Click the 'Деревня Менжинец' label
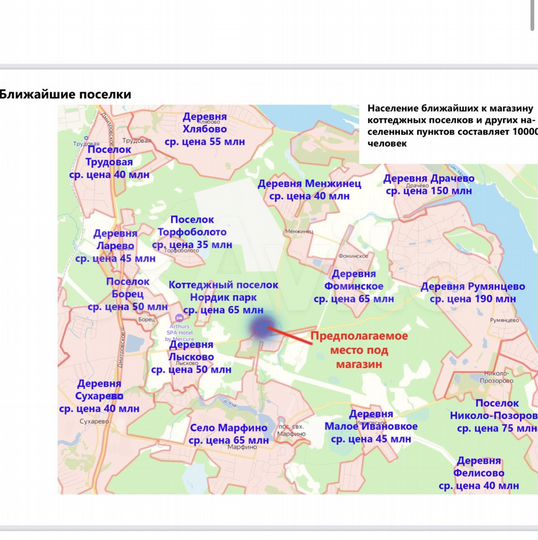This screenshot has width=538, height=540. (x=309, y=184)
